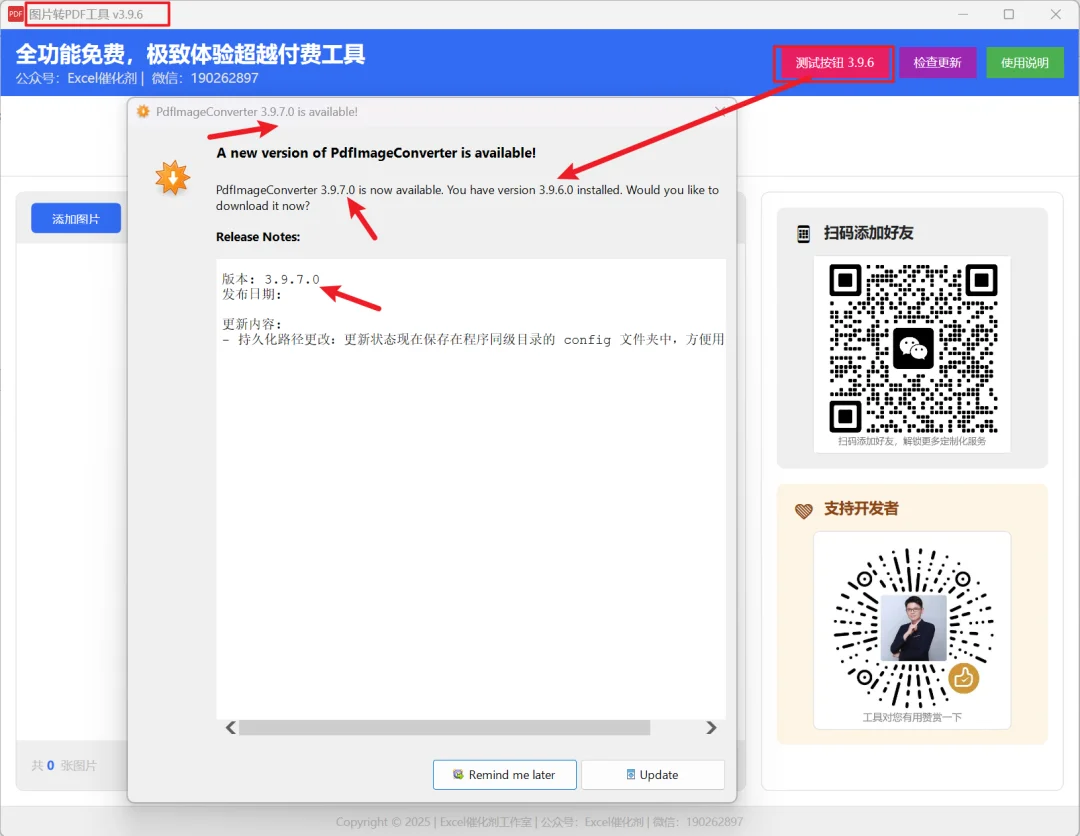Viewport: 1080px width, 836px height.
Task: Click the text 版本: 3.9.7.0
Action: click(x=271, y=279)
